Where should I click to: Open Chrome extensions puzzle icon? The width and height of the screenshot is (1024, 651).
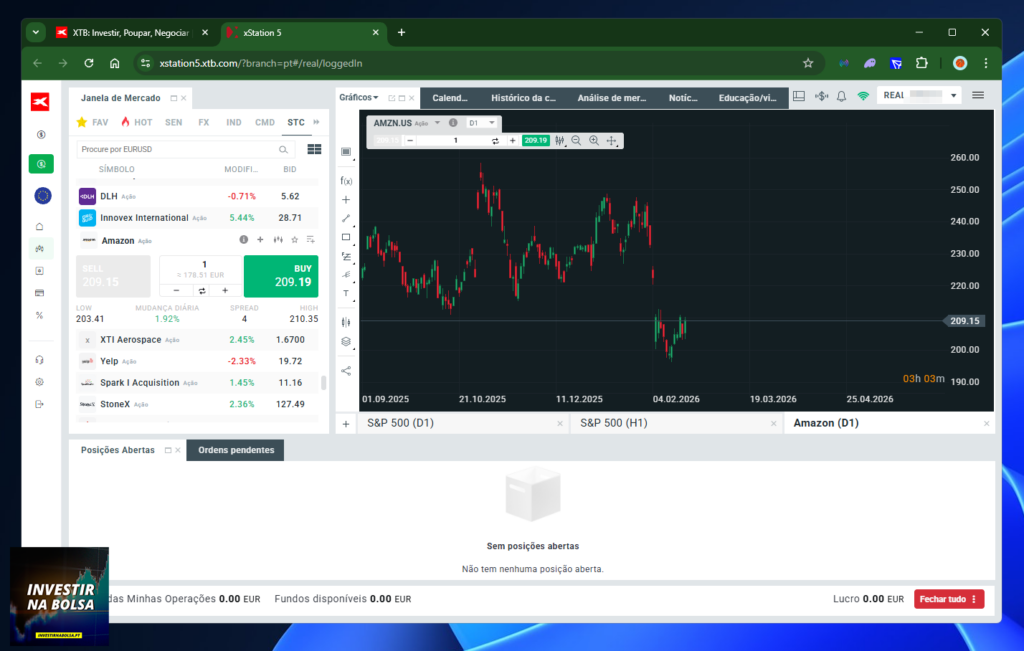click(x=921, y=63)
